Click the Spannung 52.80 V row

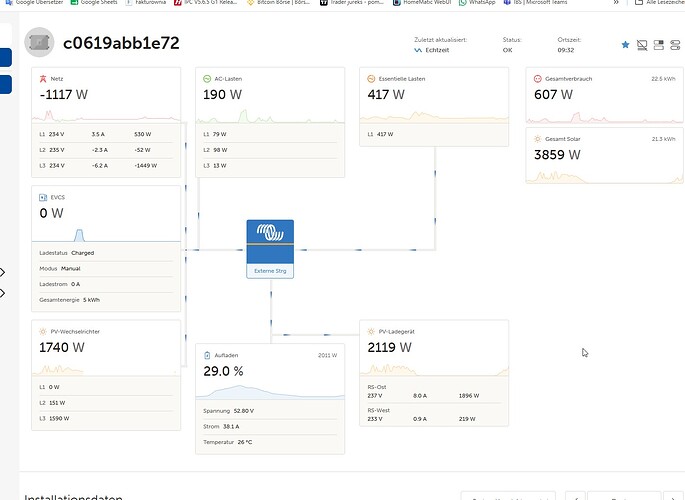coord(270,411)
